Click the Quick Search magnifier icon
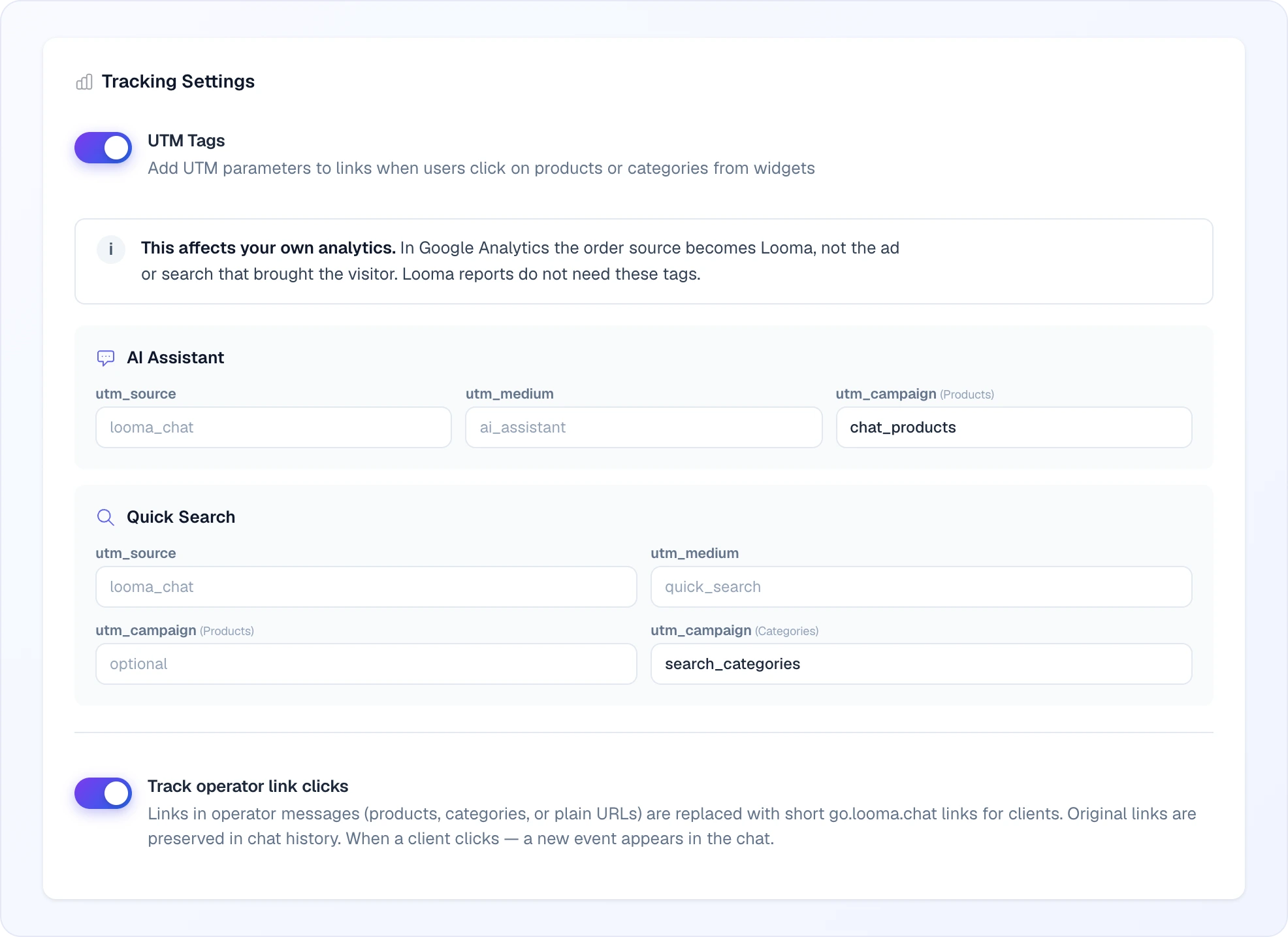The image size is (1288, 937). click(106, 517)
